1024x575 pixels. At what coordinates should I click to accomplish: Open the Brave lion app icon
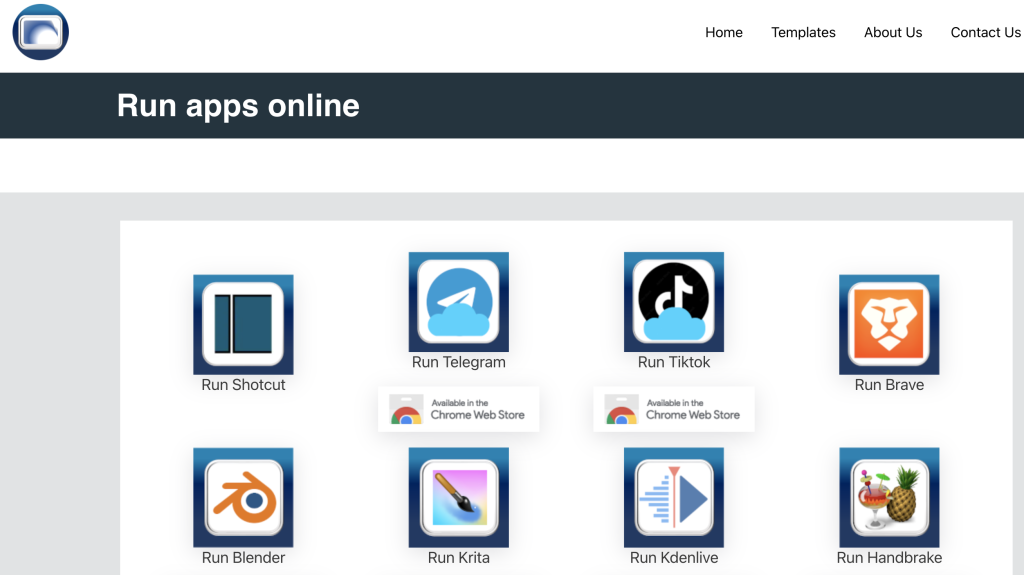(889, 325)
